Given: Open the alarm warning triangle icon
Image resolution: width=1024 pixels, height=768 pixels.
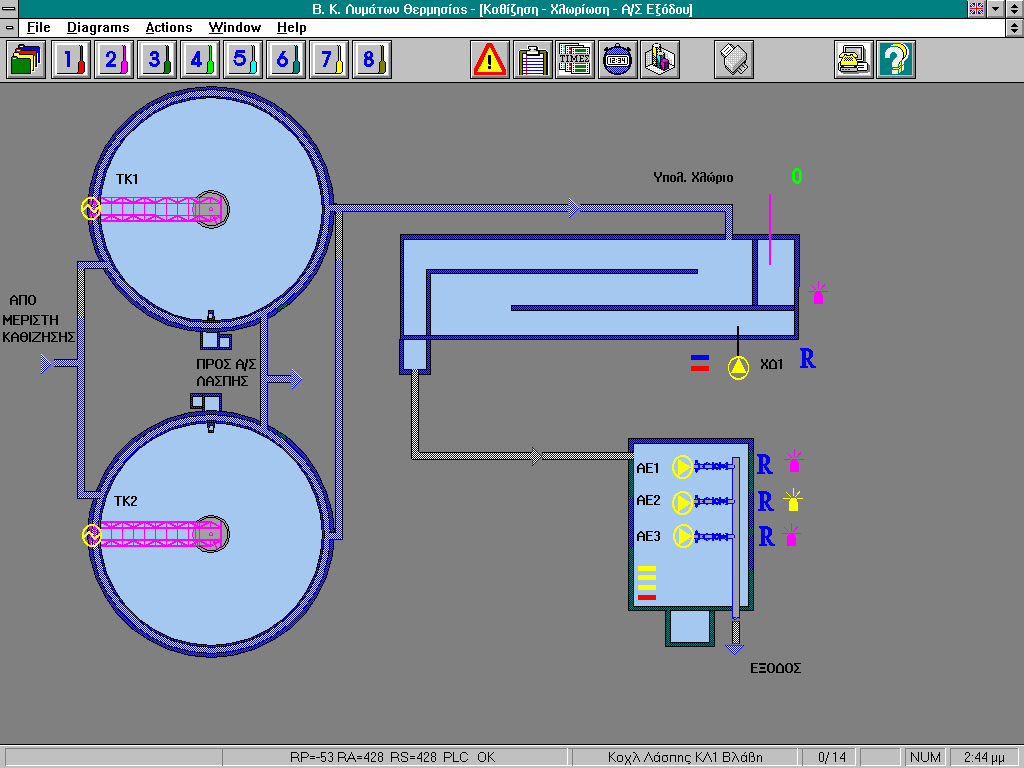Looking at the screenshot, I should 490,60.
